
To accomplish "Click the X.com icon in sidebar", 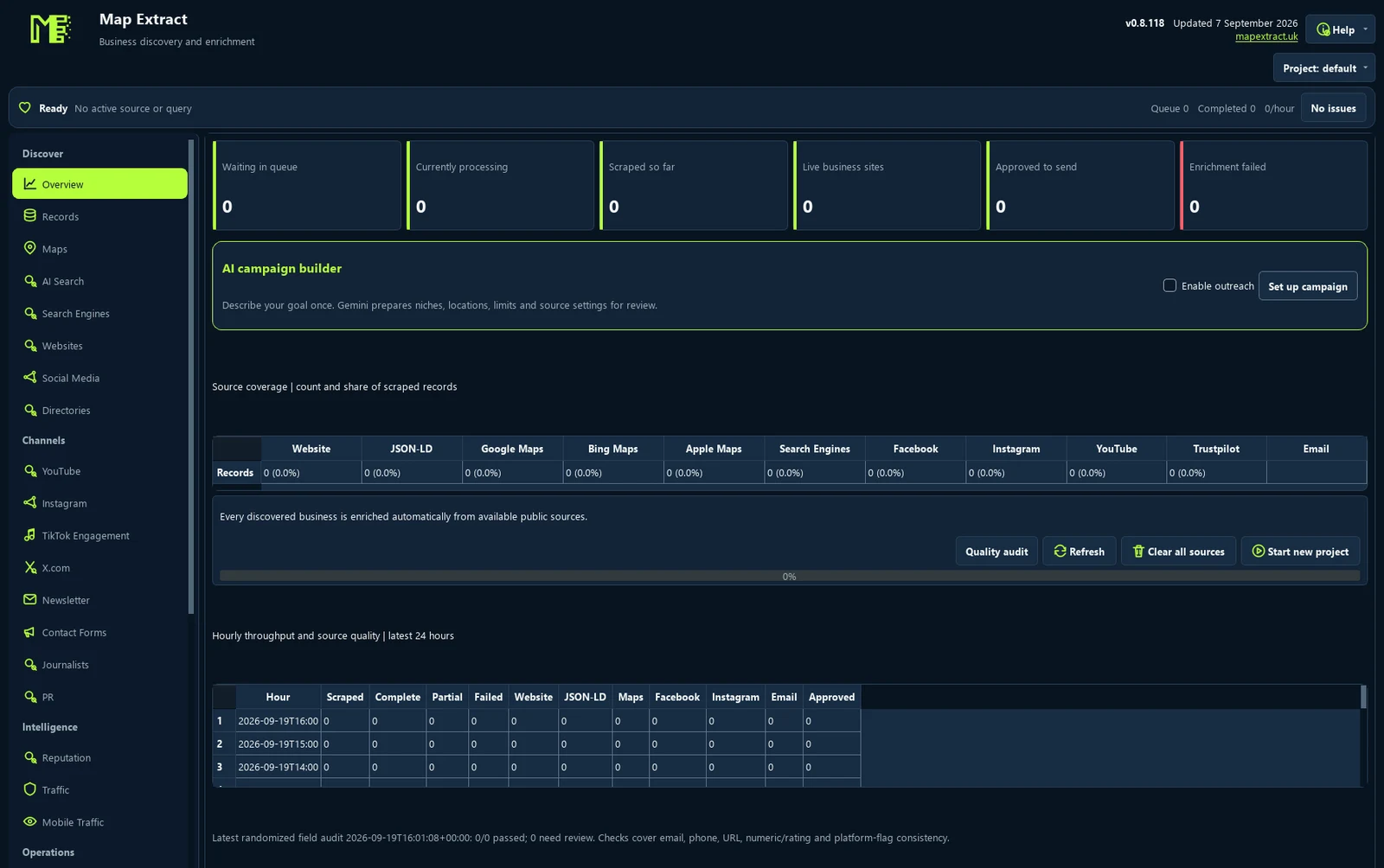I will tap(29, 568).
